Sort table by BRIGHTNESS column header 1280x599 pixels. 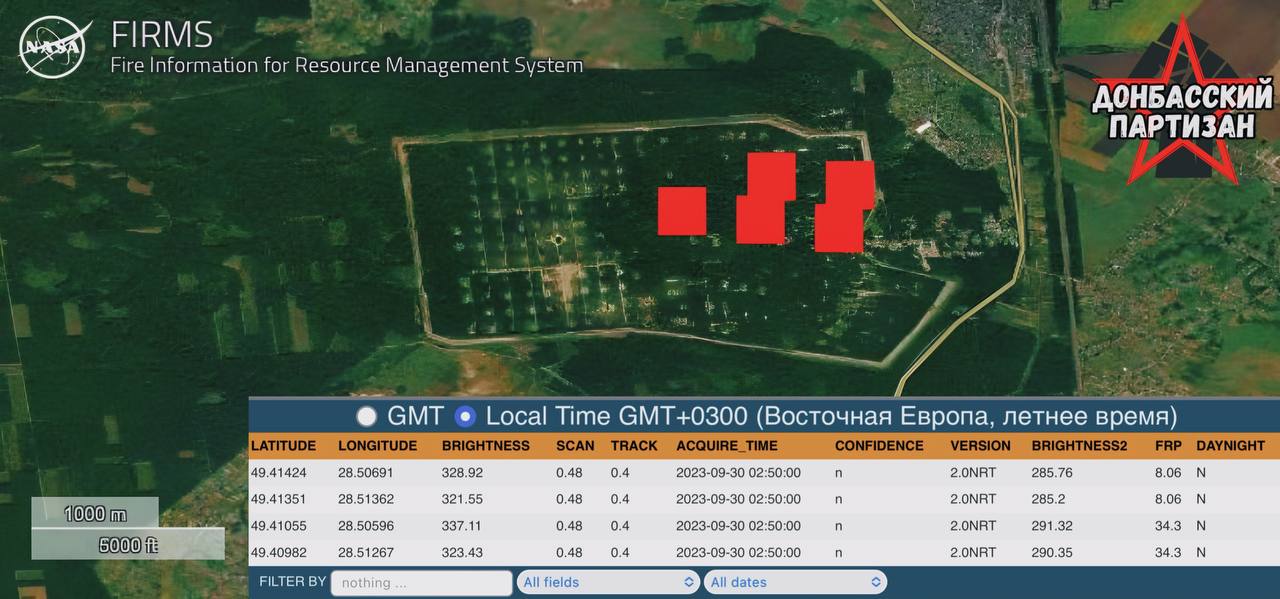[486, 446]
